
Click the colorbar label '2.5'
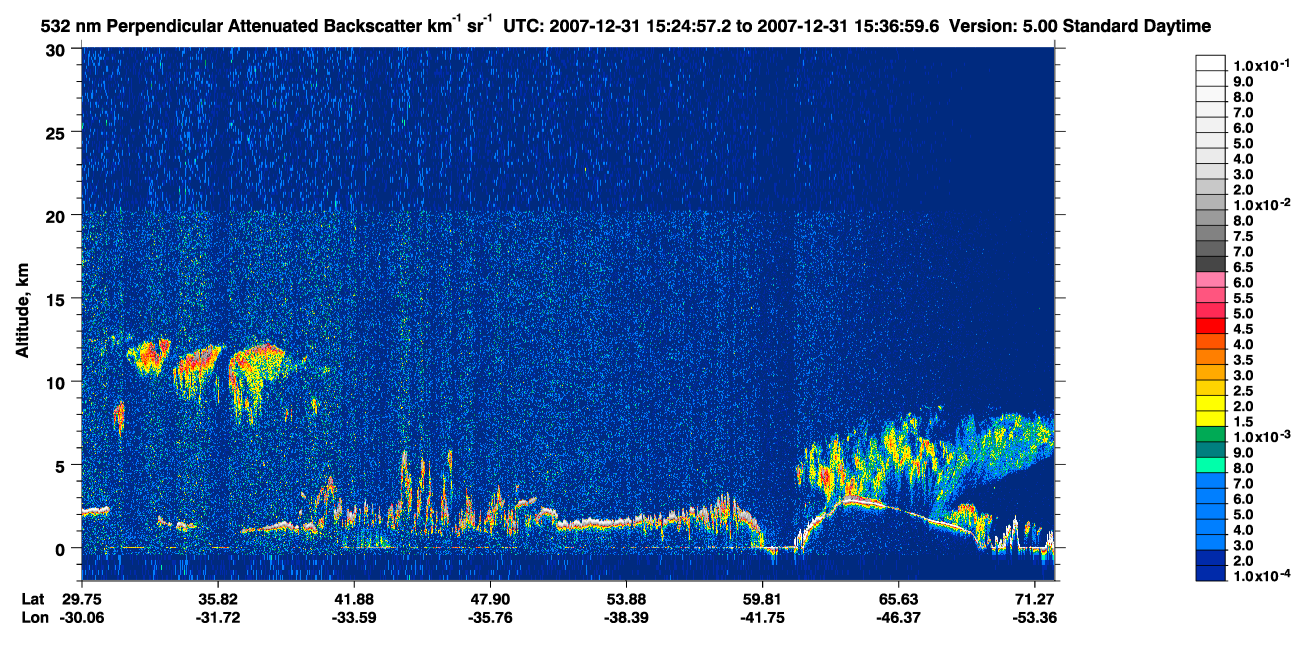pyautogui.click(x=1243, y=391)
